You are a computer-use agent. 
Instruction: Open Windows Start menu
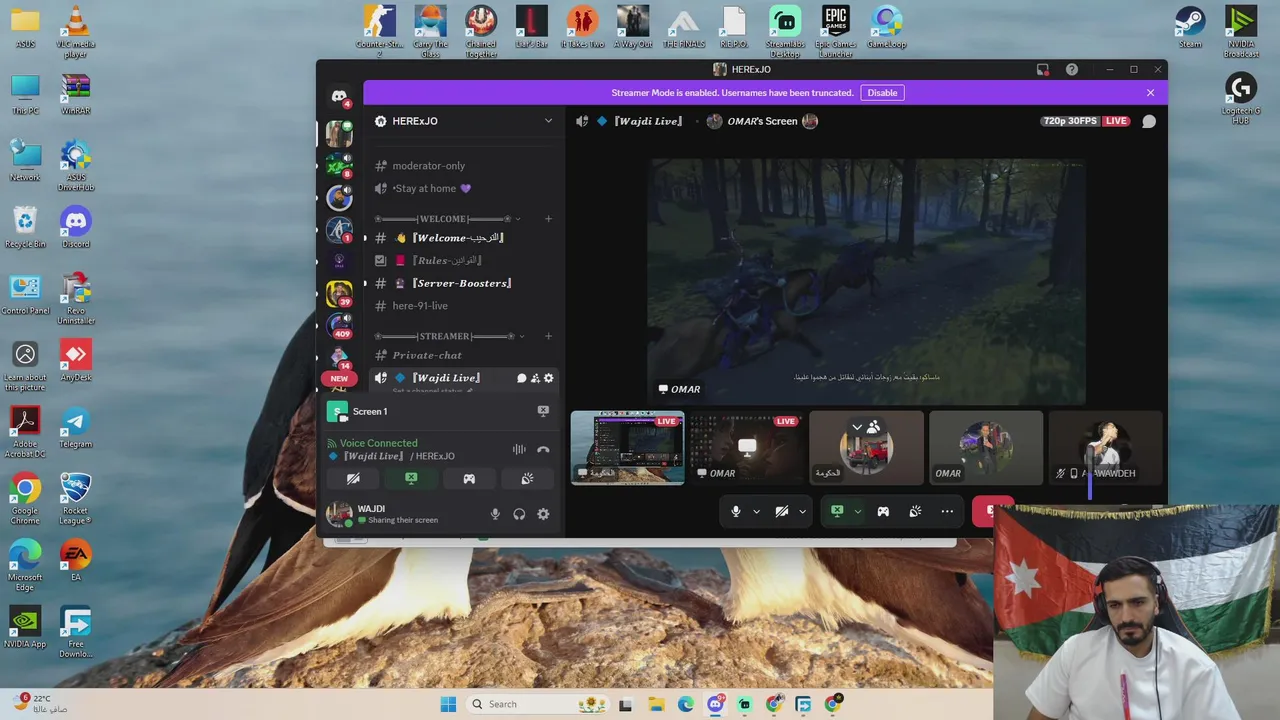(x=448, y=704)
